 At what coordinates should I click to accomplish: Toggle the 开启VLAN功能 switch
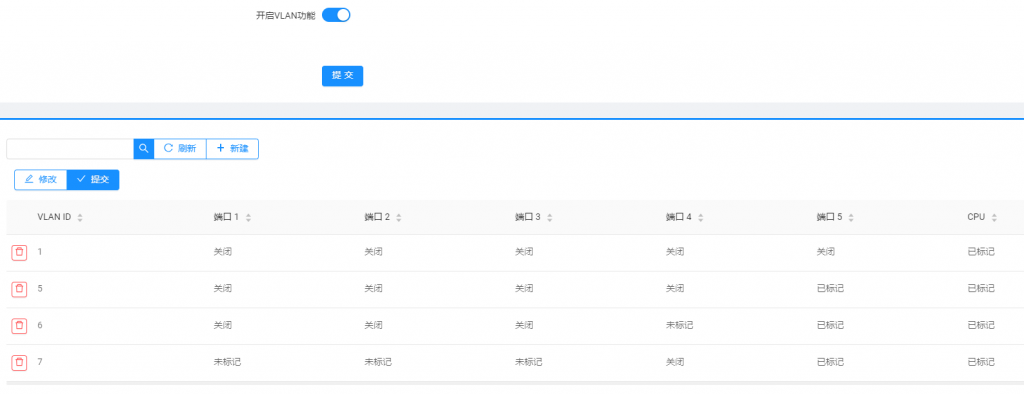pyautogui.click(x=336, y=15)
